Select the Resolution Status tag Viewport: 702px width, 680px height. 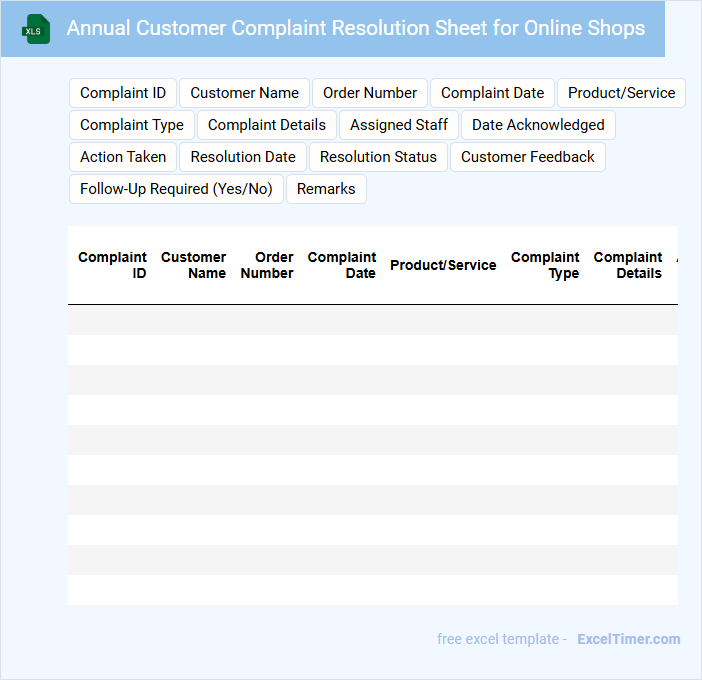click(x=378, y=157)
